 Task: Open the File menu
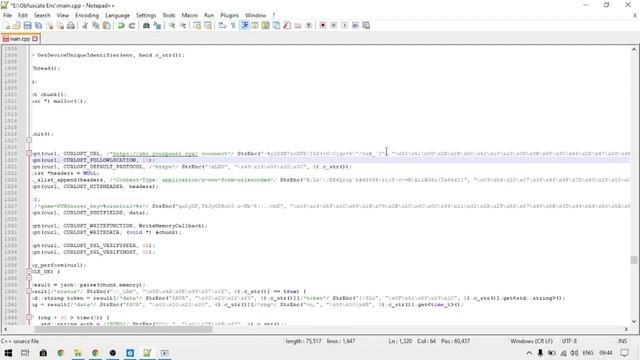7,15
